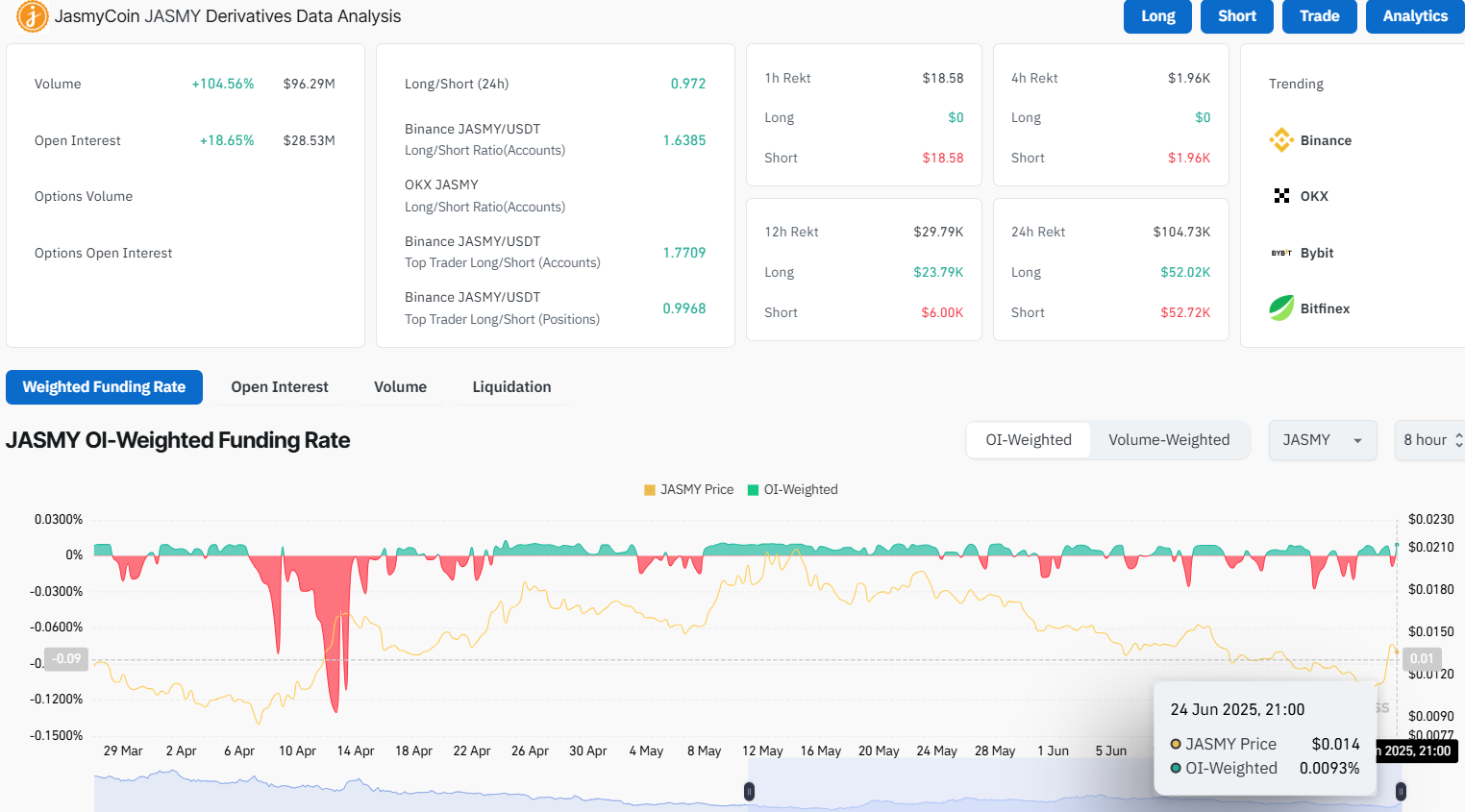Click the OKX logo icon
This screenshot has width=1465, height=812.
[1281, 196]
